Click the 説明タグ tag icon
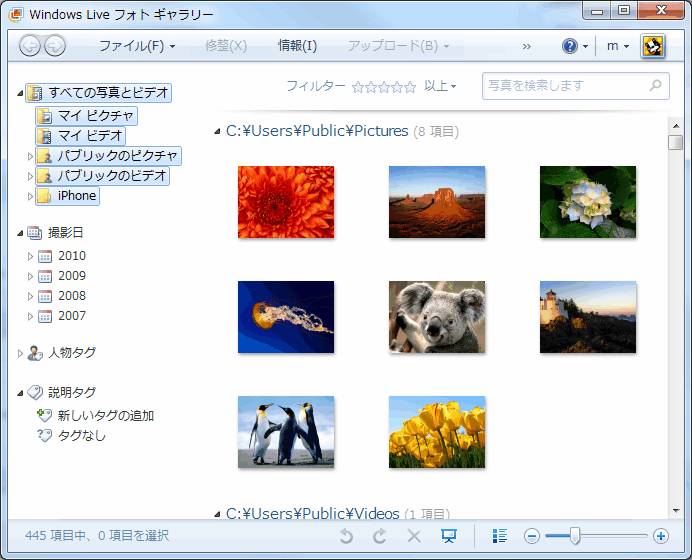 (35, 392)
